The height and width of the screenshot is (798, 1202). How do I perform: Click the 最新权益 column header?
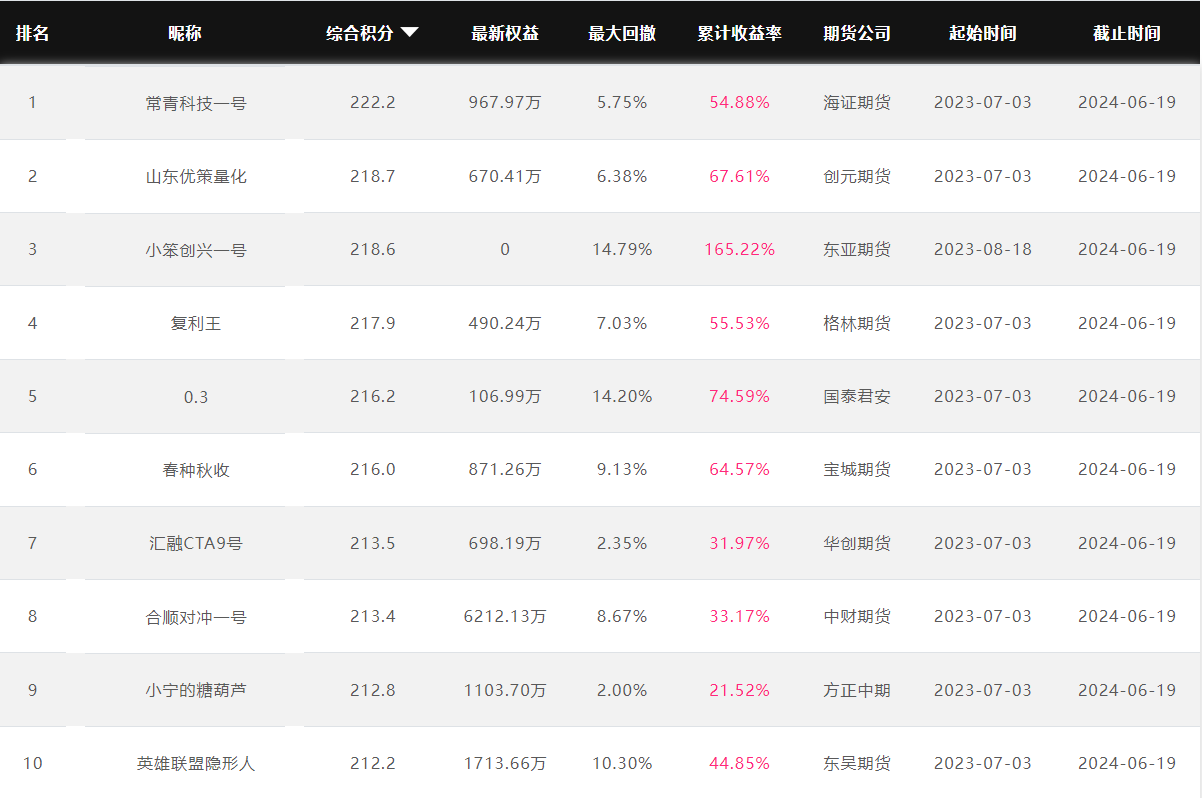click(x=505, y=33)
